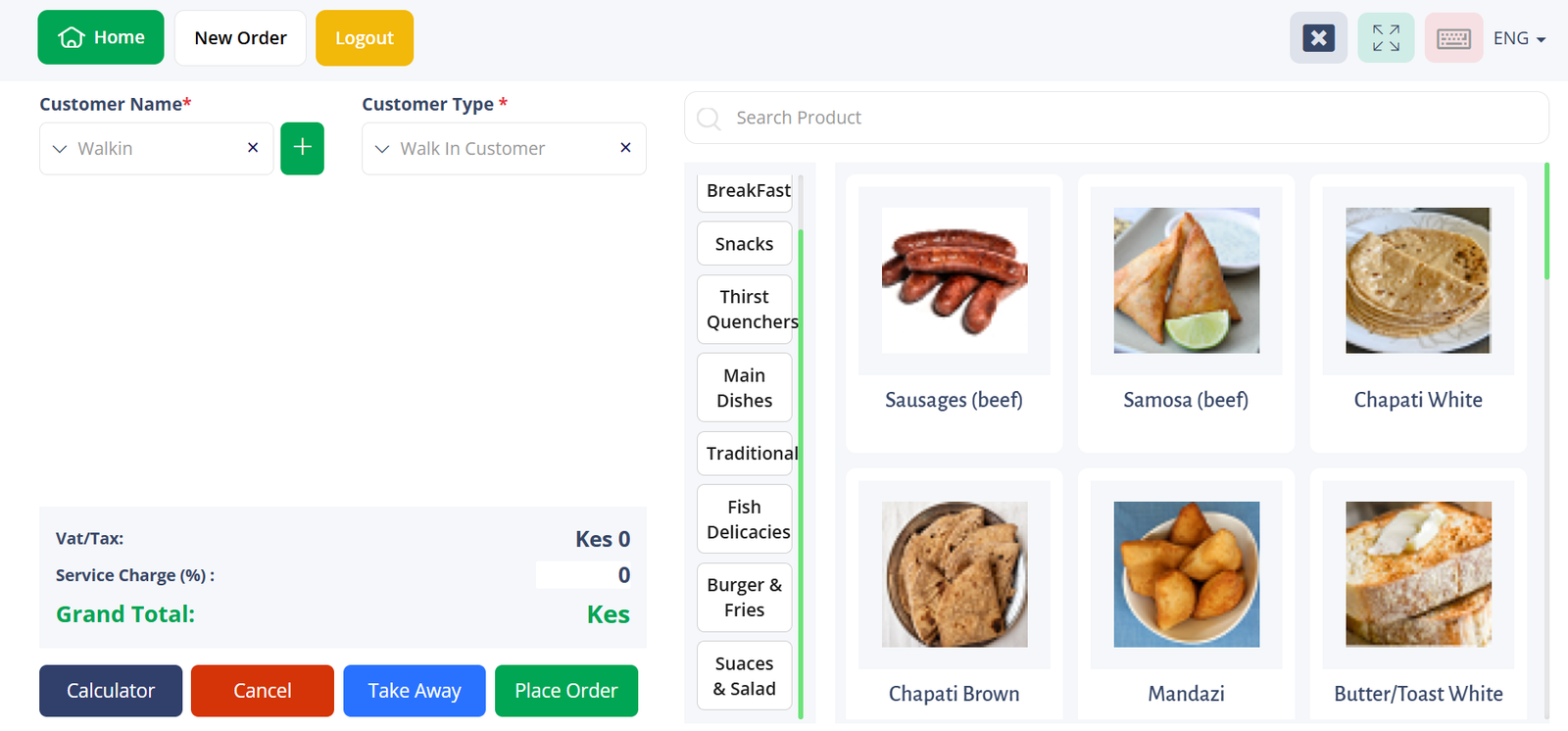Open the Customer Name dropdown
1568x731 pixels.
pos(147,148)
